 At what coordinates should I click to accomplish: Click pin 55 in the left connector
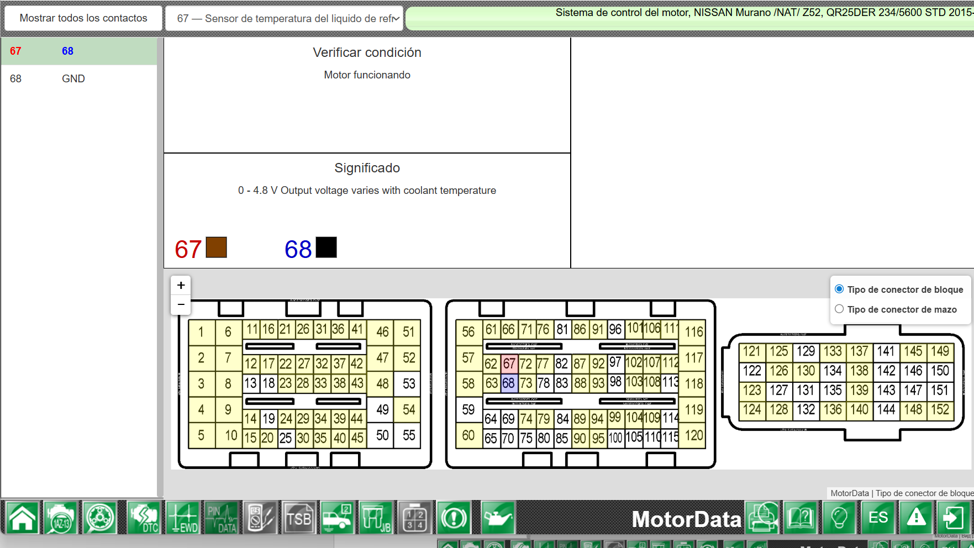pos(408,436)
